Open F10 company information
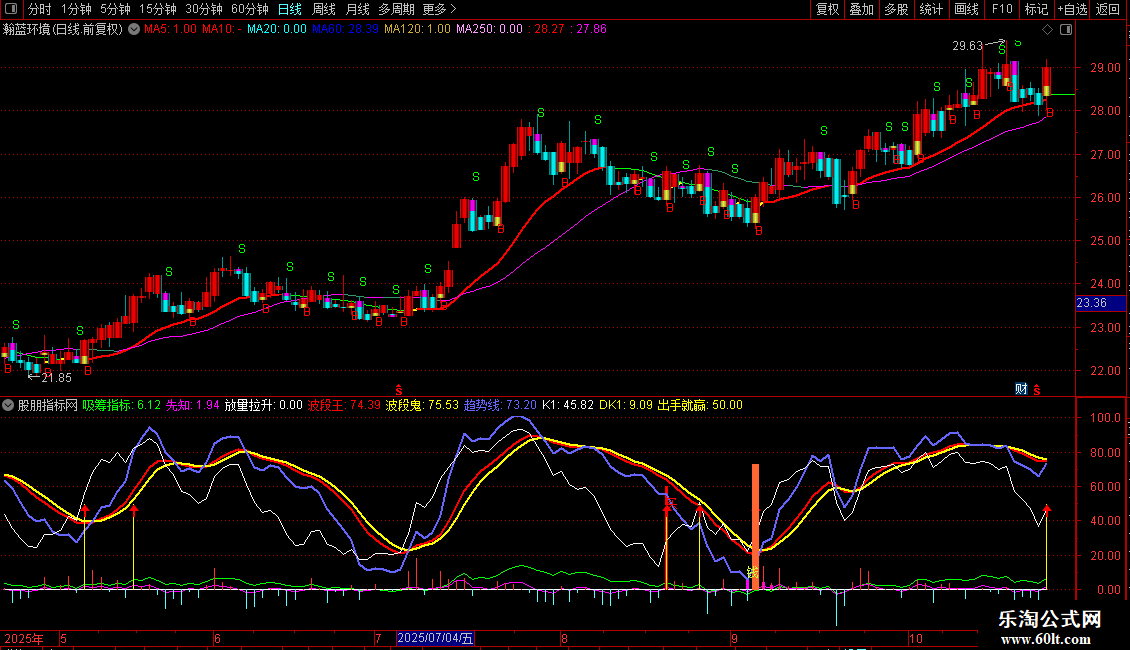Image resolution: width=1130 pixels, height=650 pixels. click(x=1002, y=9)
